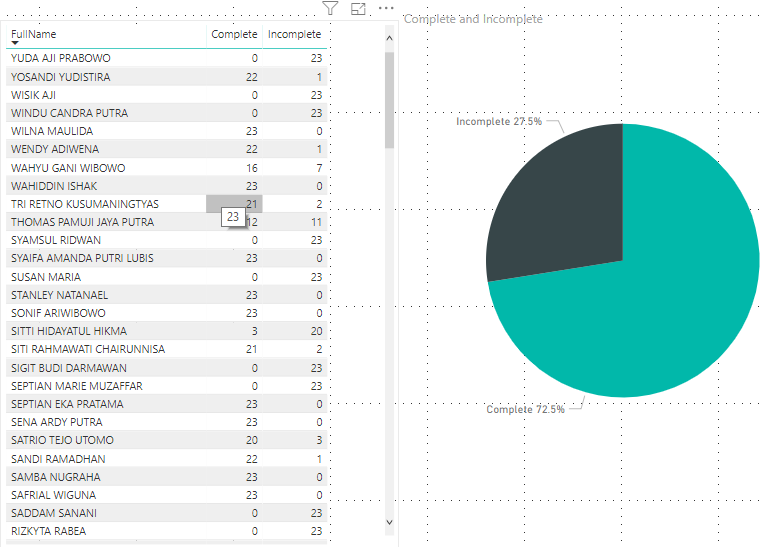Click Complete value 3 for SITTI HIDAYATUL HIKMA
The height and width of the screenshot is (547, 767).
(x=254, y=331)
